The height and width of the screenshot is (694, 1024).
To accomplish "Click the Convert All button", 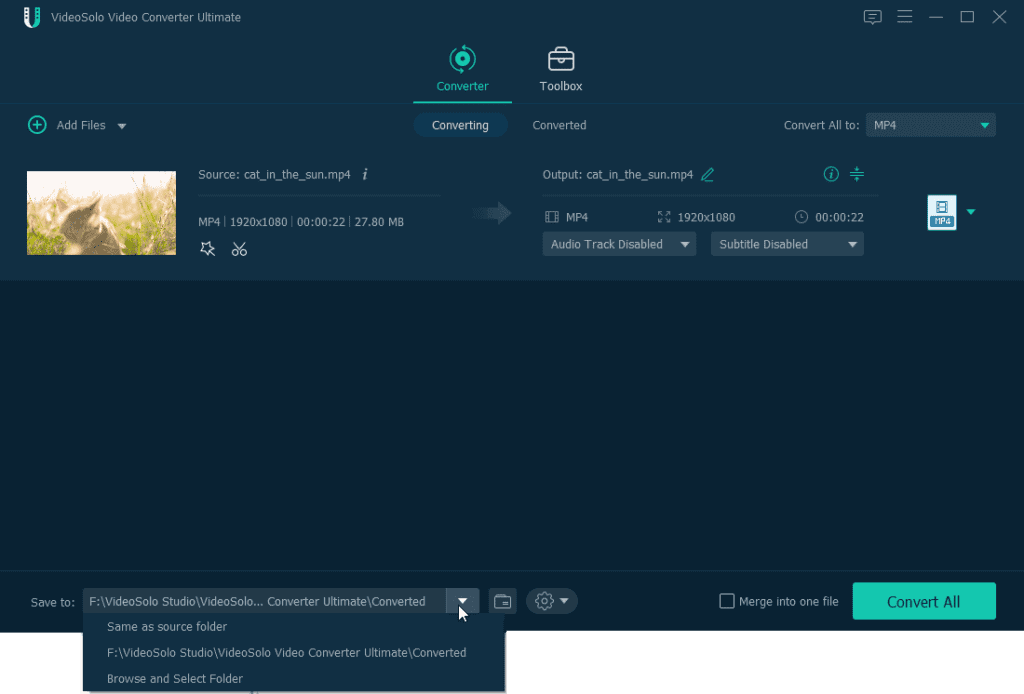I will pos(923,601).
